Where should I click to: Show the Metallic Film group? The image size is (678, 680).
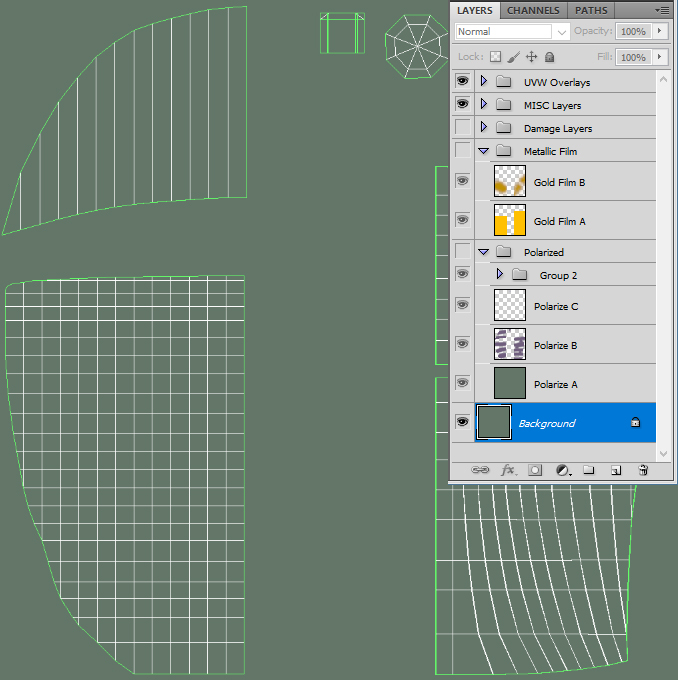coord(463,150)
